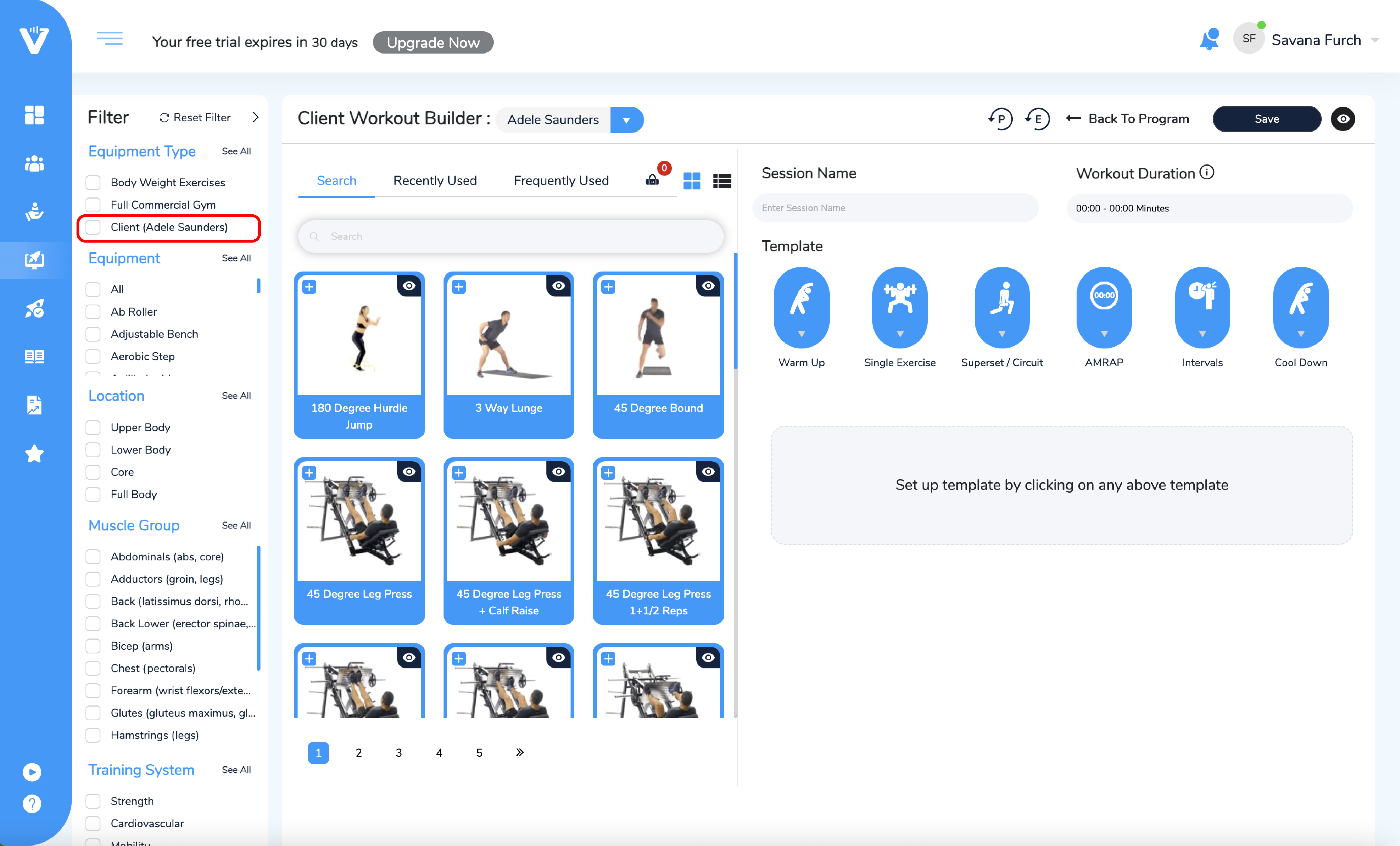Preview workout with the eye icon beside Save
The image size is (1400, 846).
click(1343, 119)
